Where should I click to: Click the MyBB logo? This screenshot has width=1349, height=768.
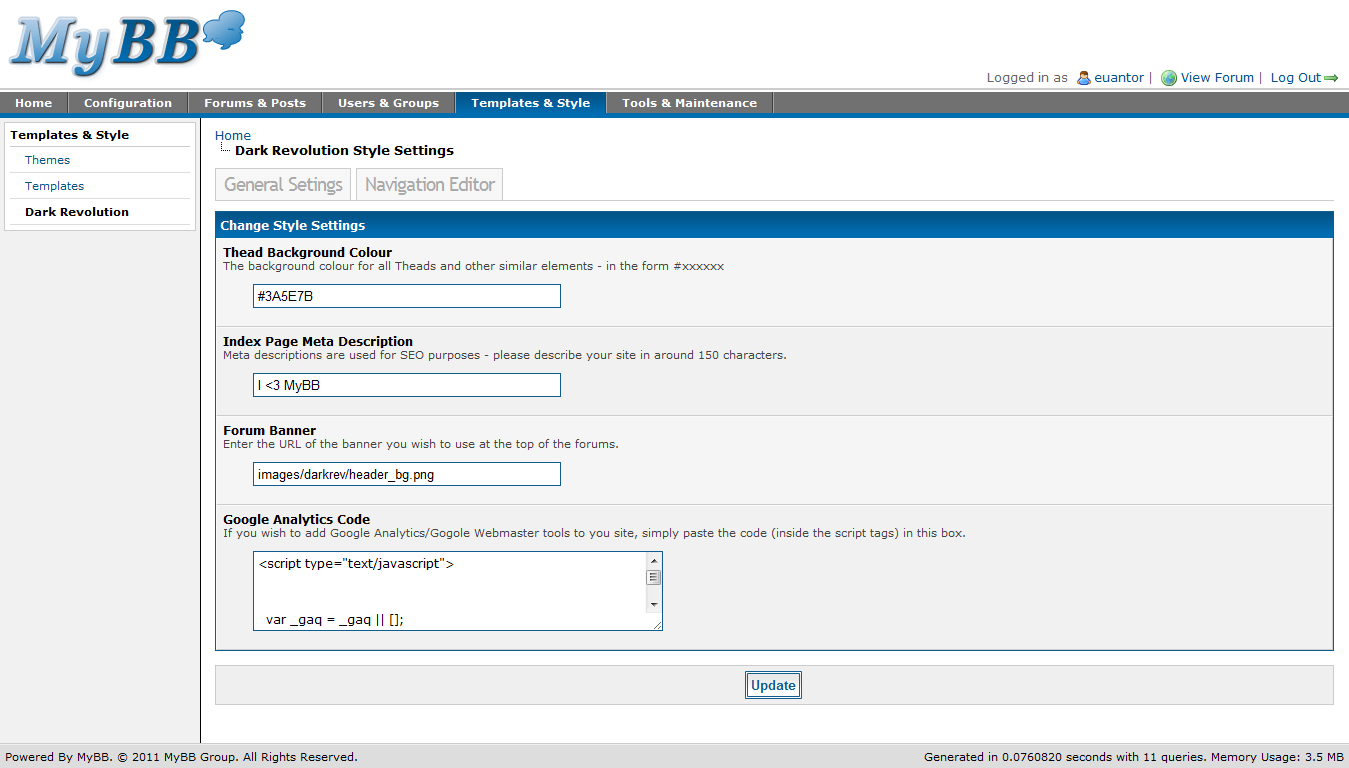(126, 44)
